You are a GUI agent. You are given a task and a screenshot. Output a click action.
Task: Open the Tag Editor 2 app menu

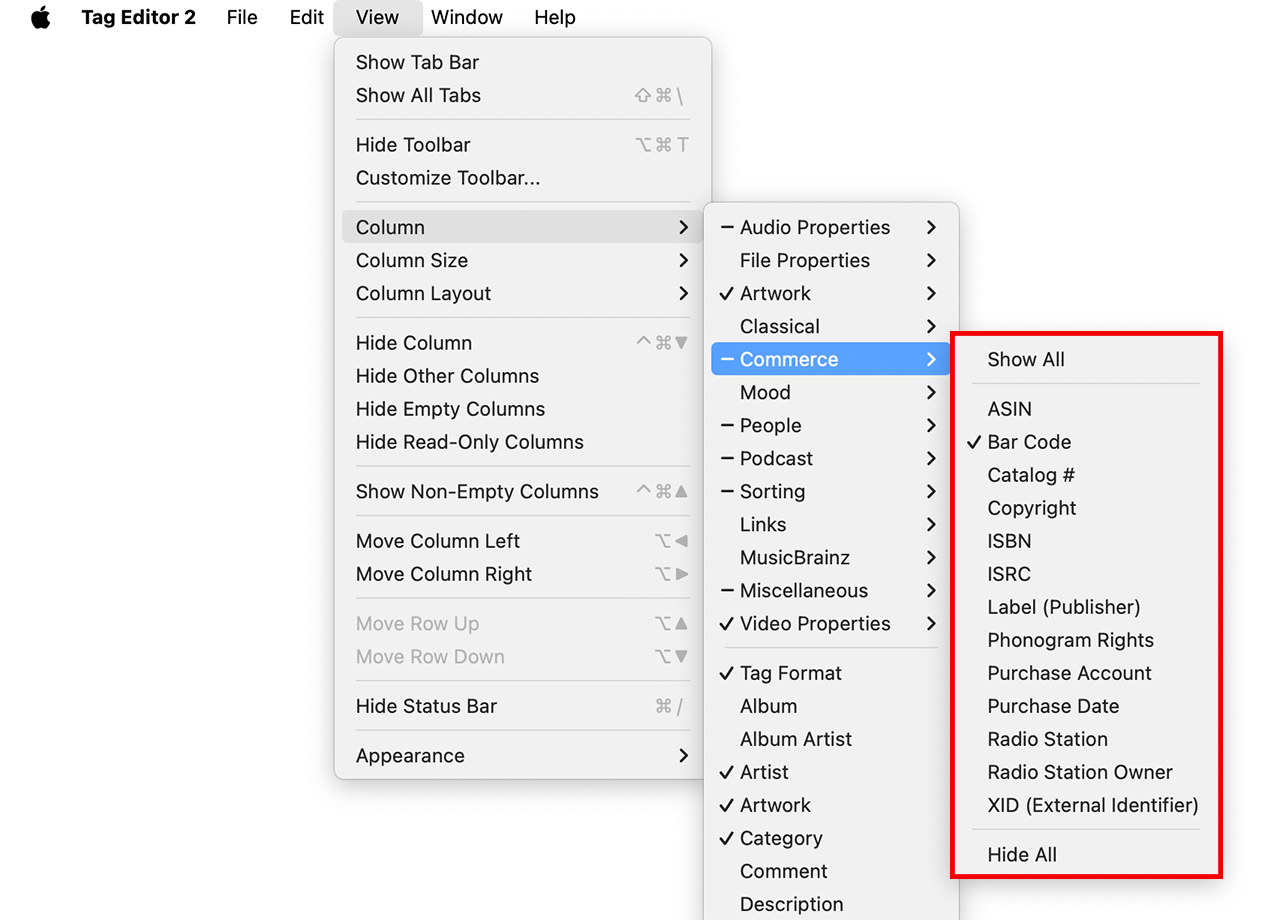pos(139,17)
